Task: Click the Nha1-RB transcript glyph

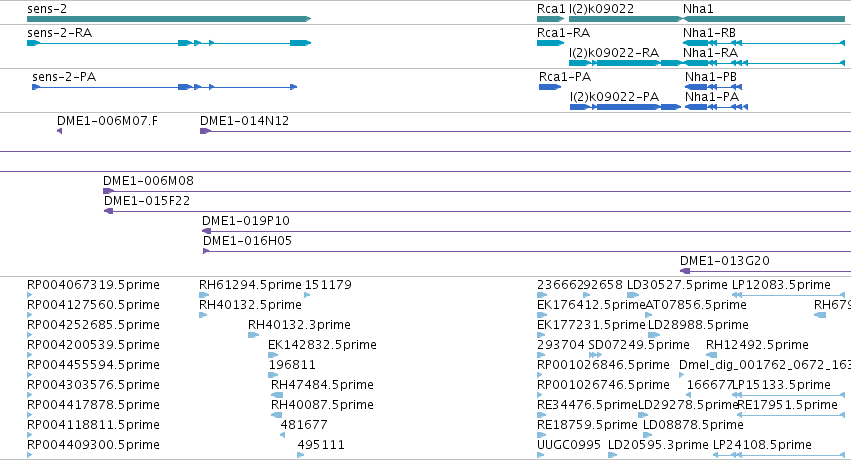Action: [x=764, y=43]
